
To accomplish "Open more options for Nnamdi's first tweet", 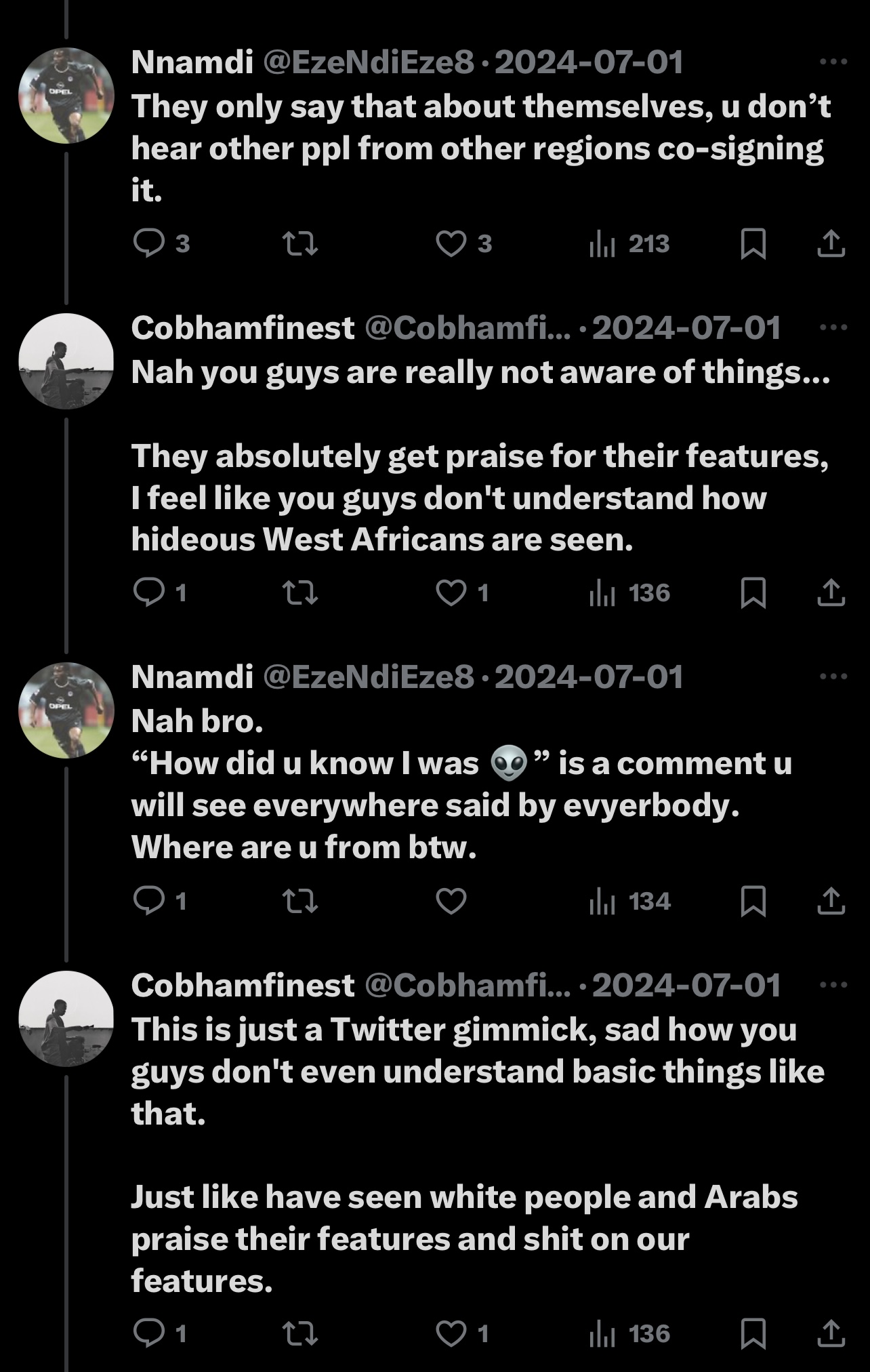I will tap(833, 62).
